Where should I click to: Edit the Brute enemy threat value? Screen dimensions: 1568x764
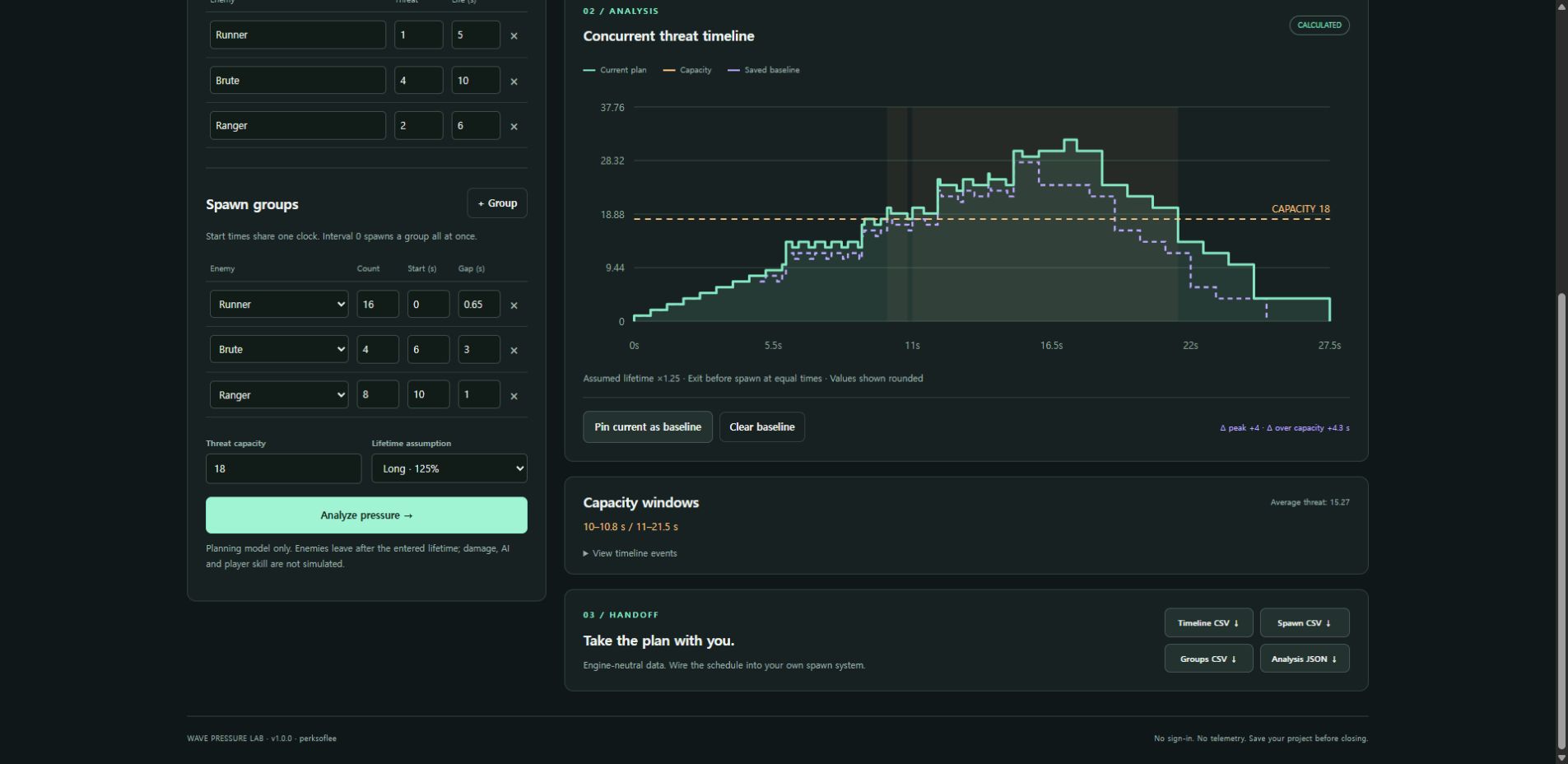point(418,80)
